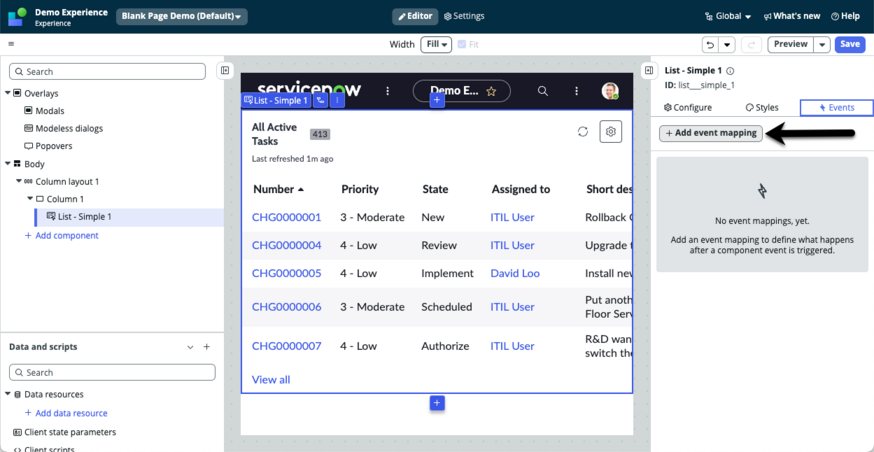Screen dimensions: 874x452
Task: Open the list gear settings icon
Action: click(x=610, y=132)
